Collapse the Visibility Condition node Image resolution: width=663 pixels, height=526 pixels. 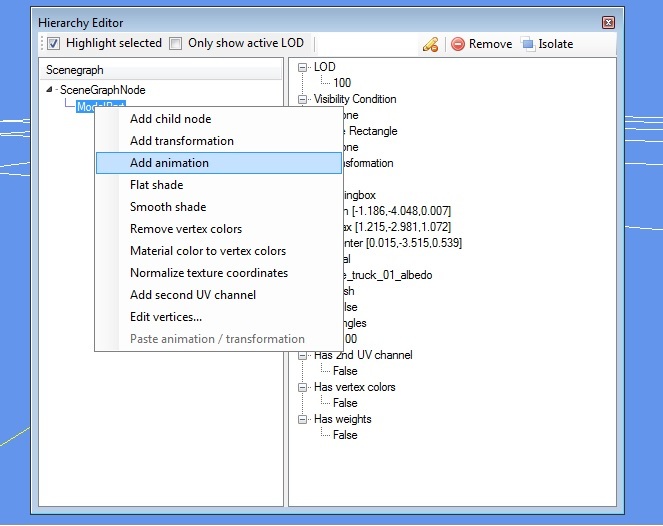[x=302, y=99]
